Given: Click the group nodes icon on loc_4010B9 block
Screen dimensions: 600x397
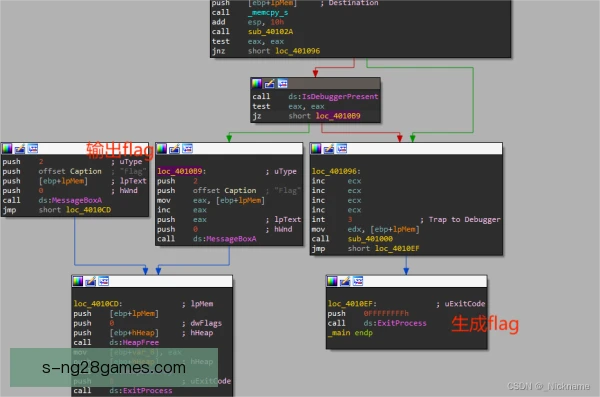Looking at the screenshot, I should pos(188,149).
